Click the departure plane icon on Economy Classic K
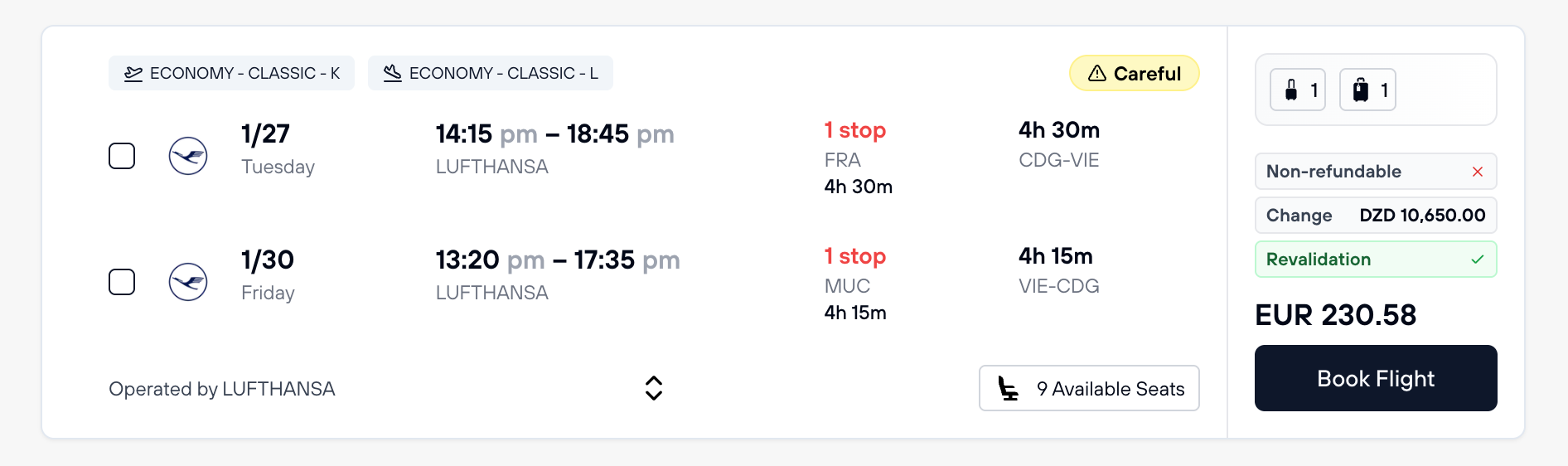This screenshot has height=466, width=1568. pos(133,74)
